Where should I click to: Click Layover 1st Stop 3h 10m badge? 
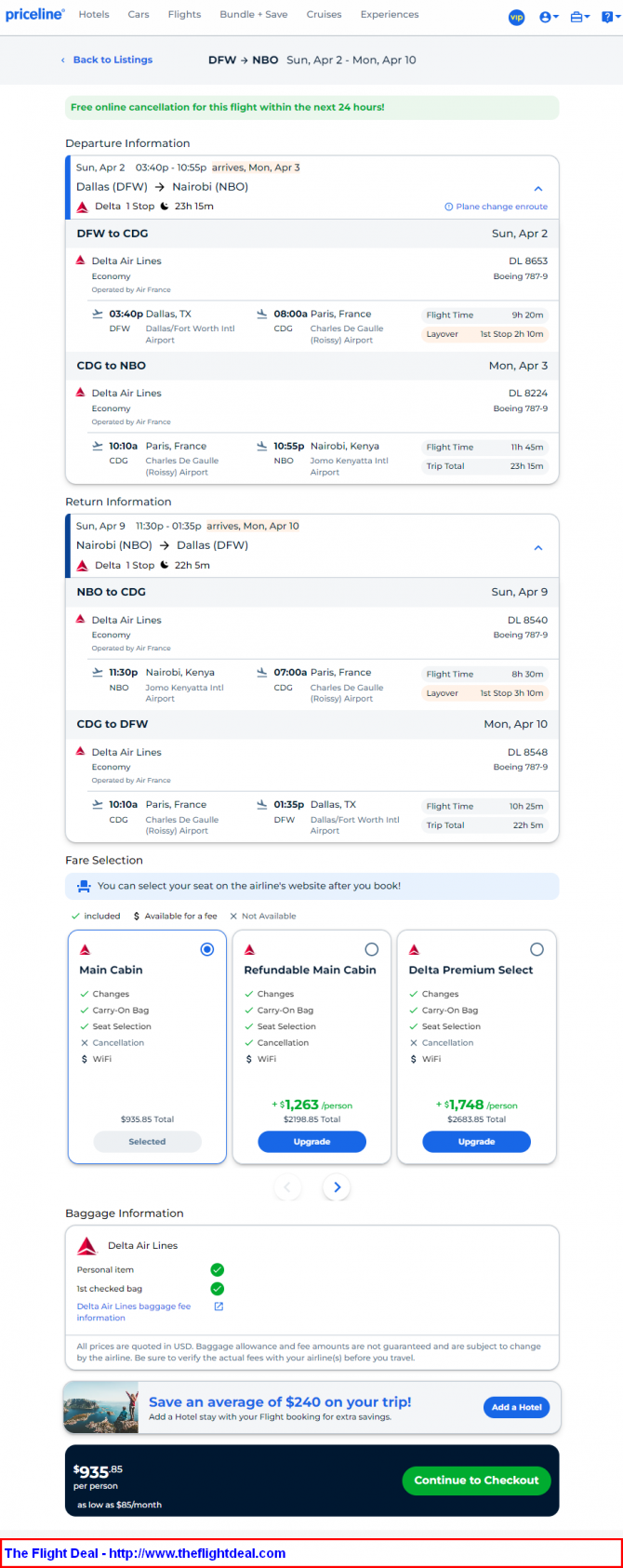[x=484, y=693]
